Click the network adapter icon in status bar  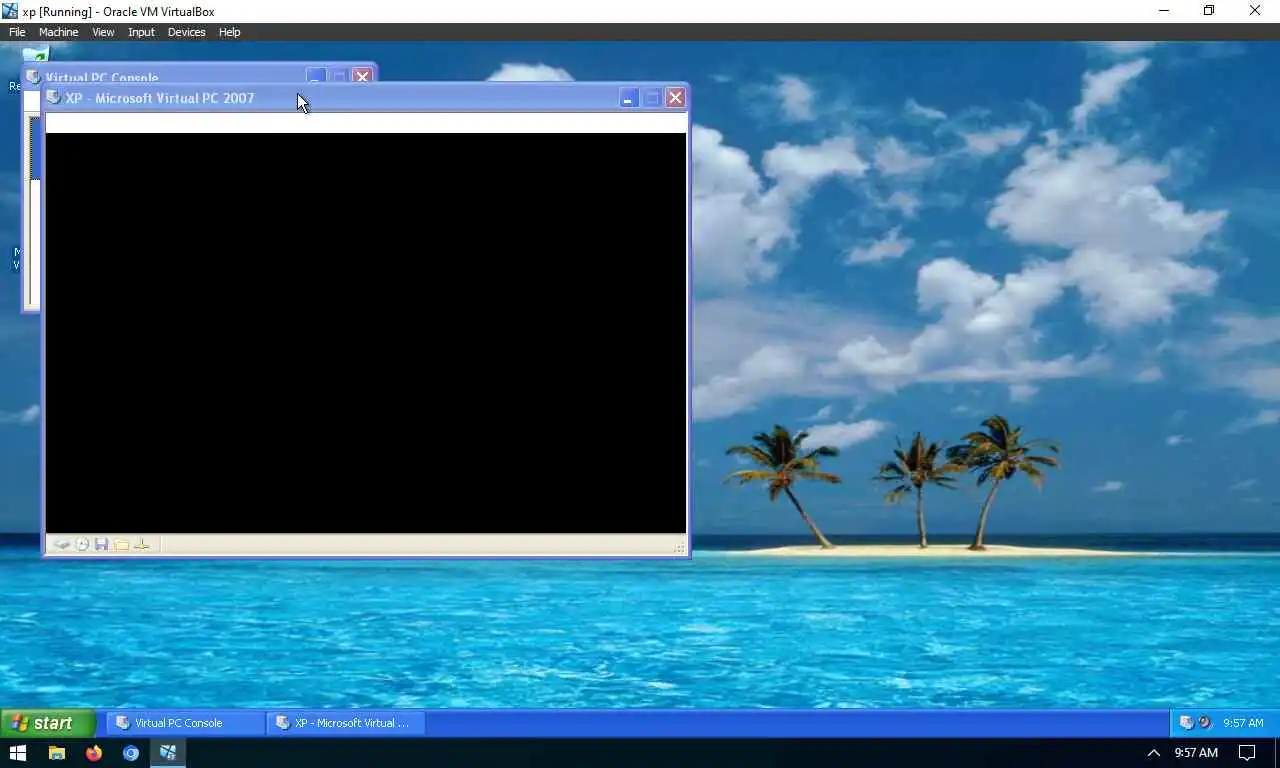pyautogui.click(x=142, y=545)
